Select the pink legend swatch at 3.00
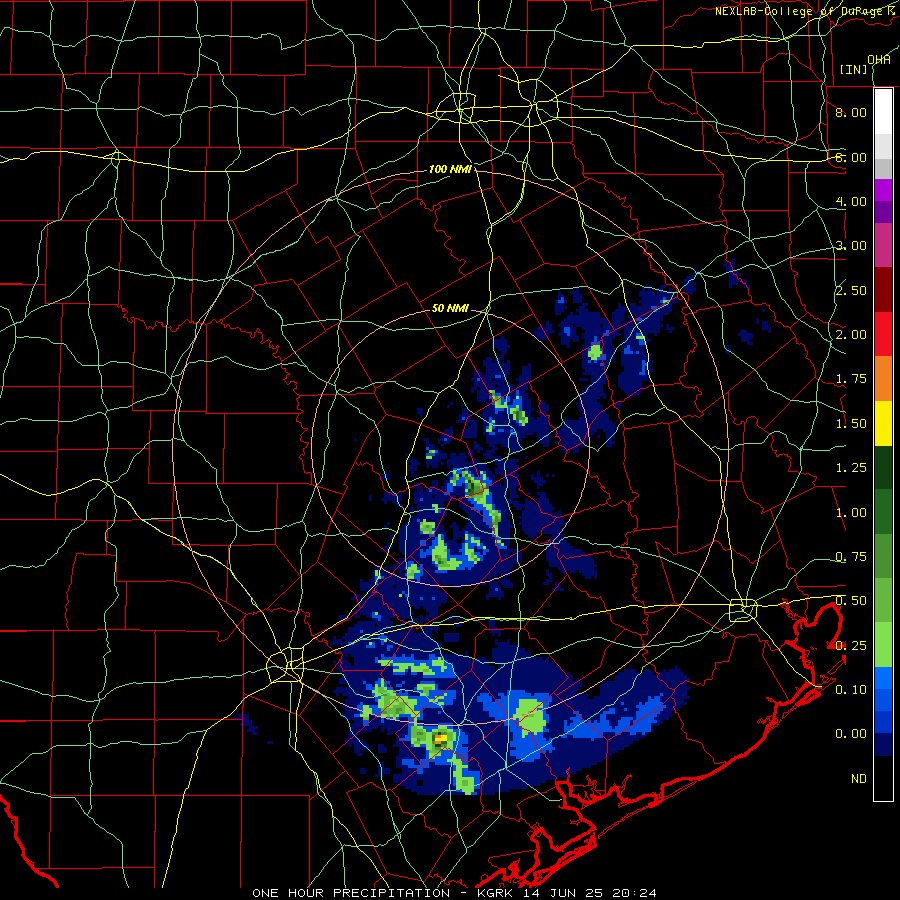The image size is (900, 900). [883, 245]
